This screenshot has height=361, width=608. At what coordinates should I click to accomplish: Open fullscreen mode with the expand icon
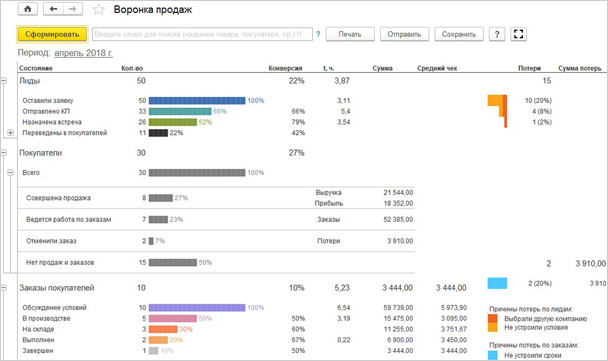coord(518,34)
